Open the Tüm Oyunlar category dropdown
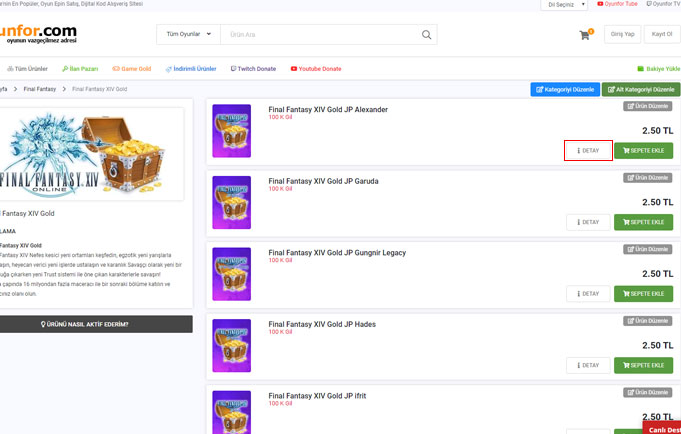This screenshot has width=681, height=434. pyautogui.click(x=188, y=35)
